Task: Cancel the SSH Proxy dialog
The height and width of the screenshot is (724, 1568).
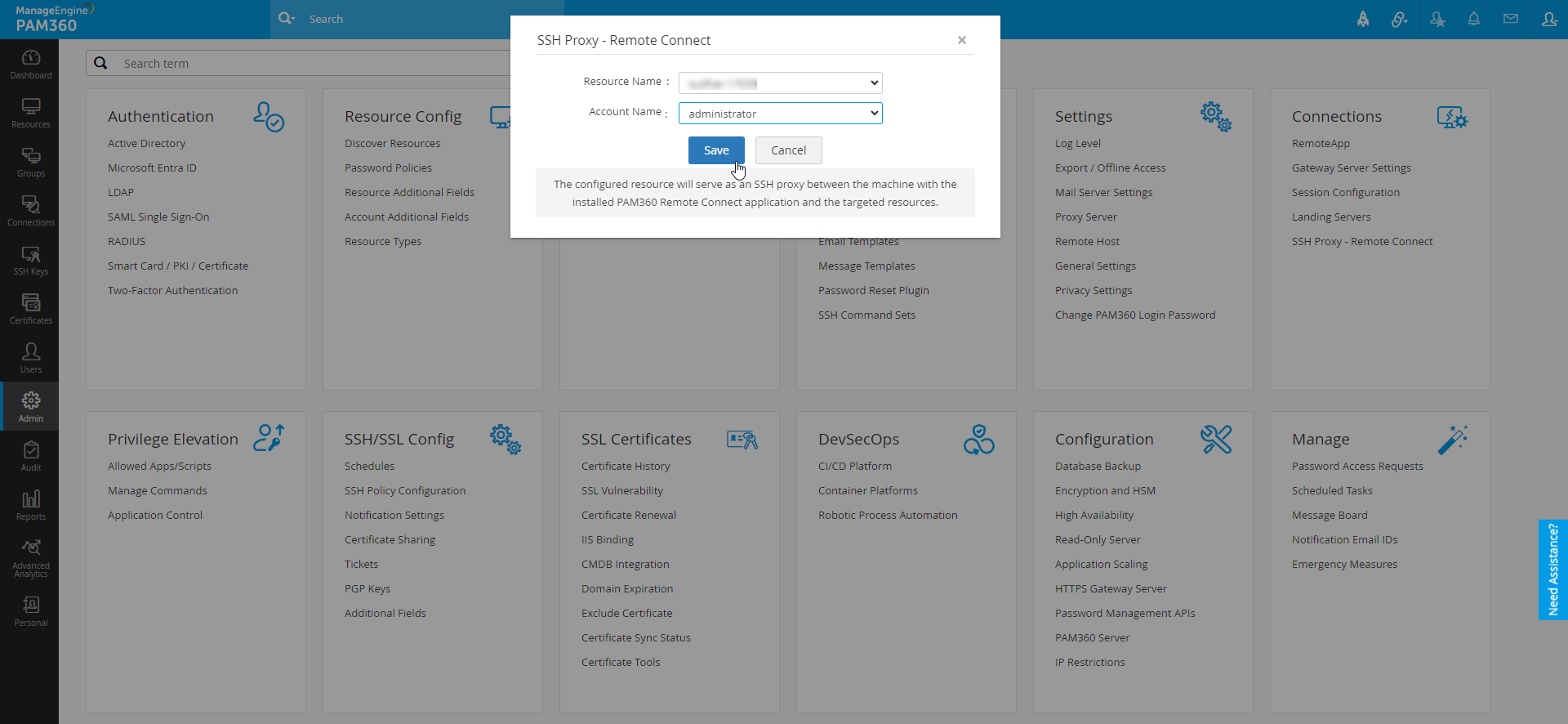Action: click(788, 150)
